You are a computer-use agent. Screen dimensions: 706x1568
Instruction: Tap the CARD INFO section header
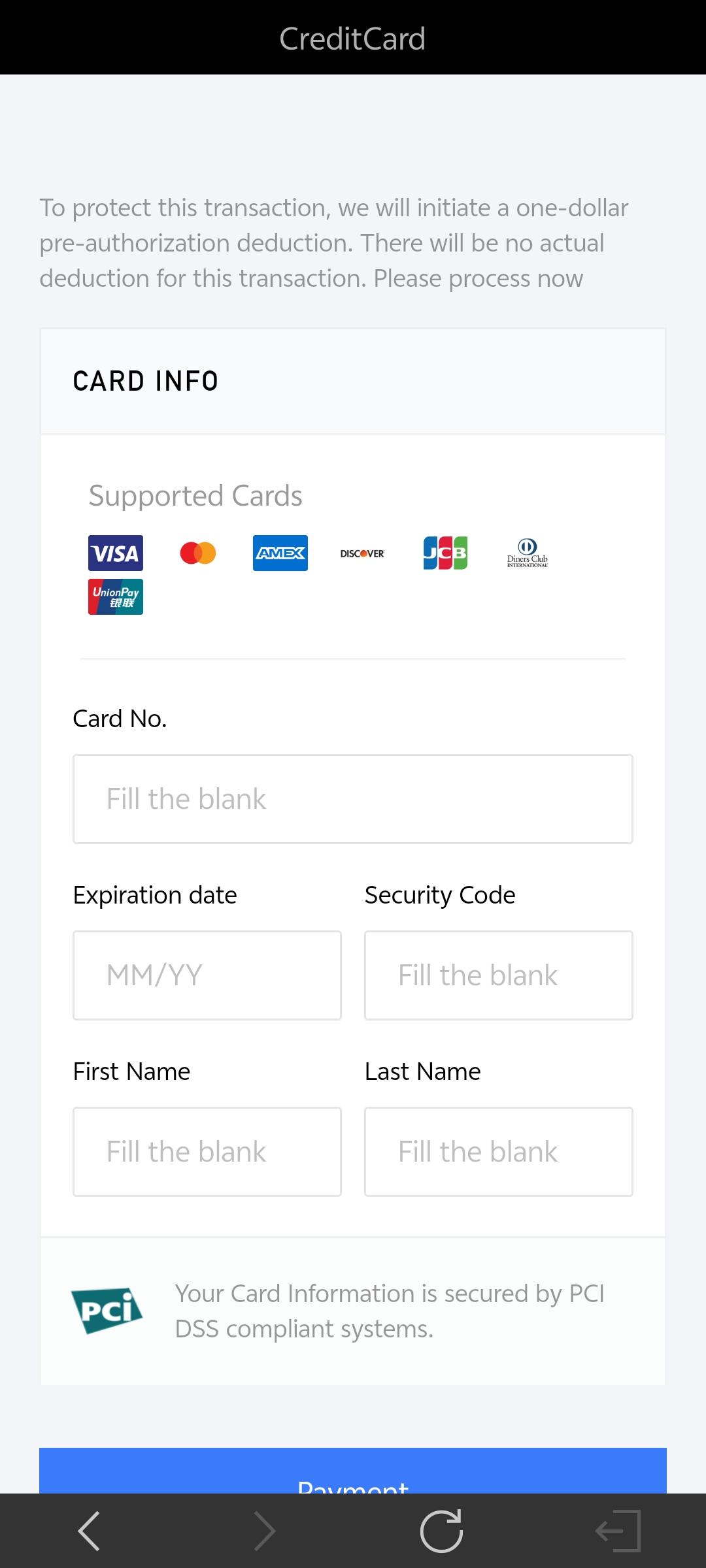click(146, 382)
